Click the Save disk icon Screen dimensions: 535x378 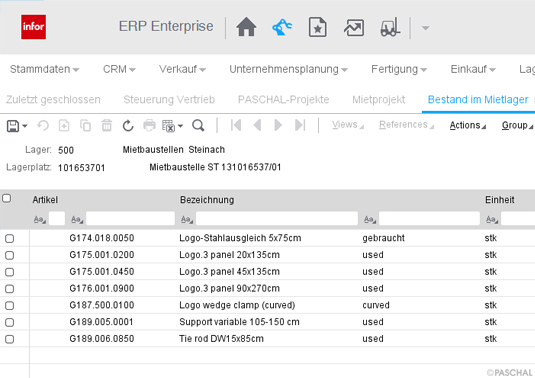click(x=13, y=126)
